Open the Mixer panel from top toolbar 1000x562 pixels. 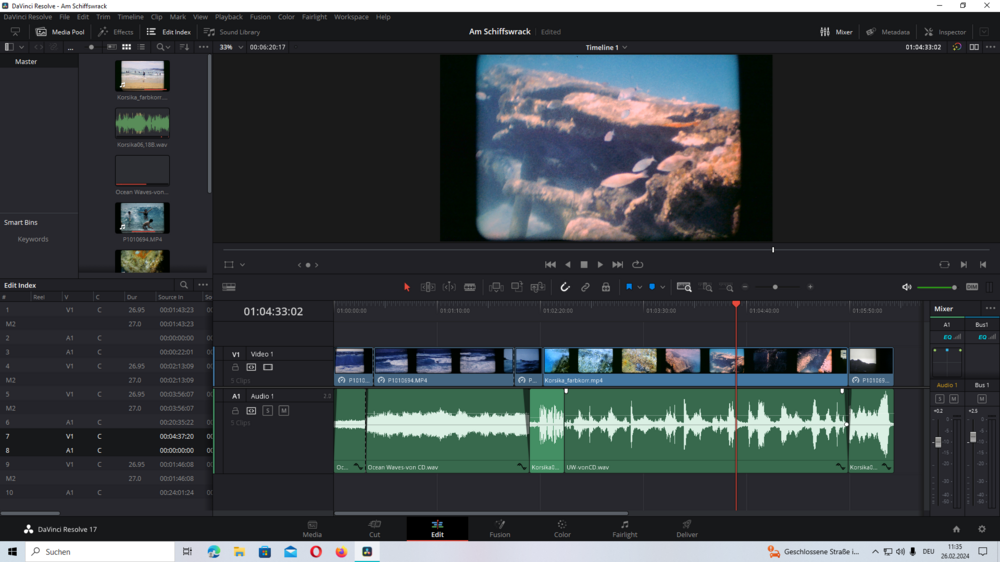pos(836,32)
